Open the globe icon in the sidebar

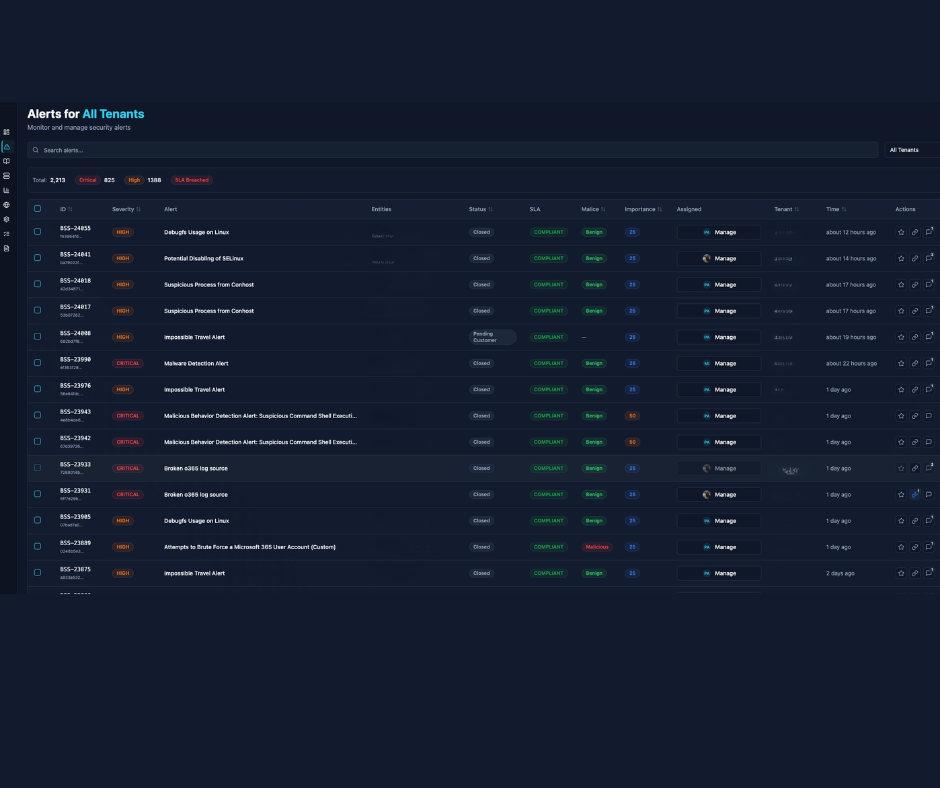[x=6, y=205]
